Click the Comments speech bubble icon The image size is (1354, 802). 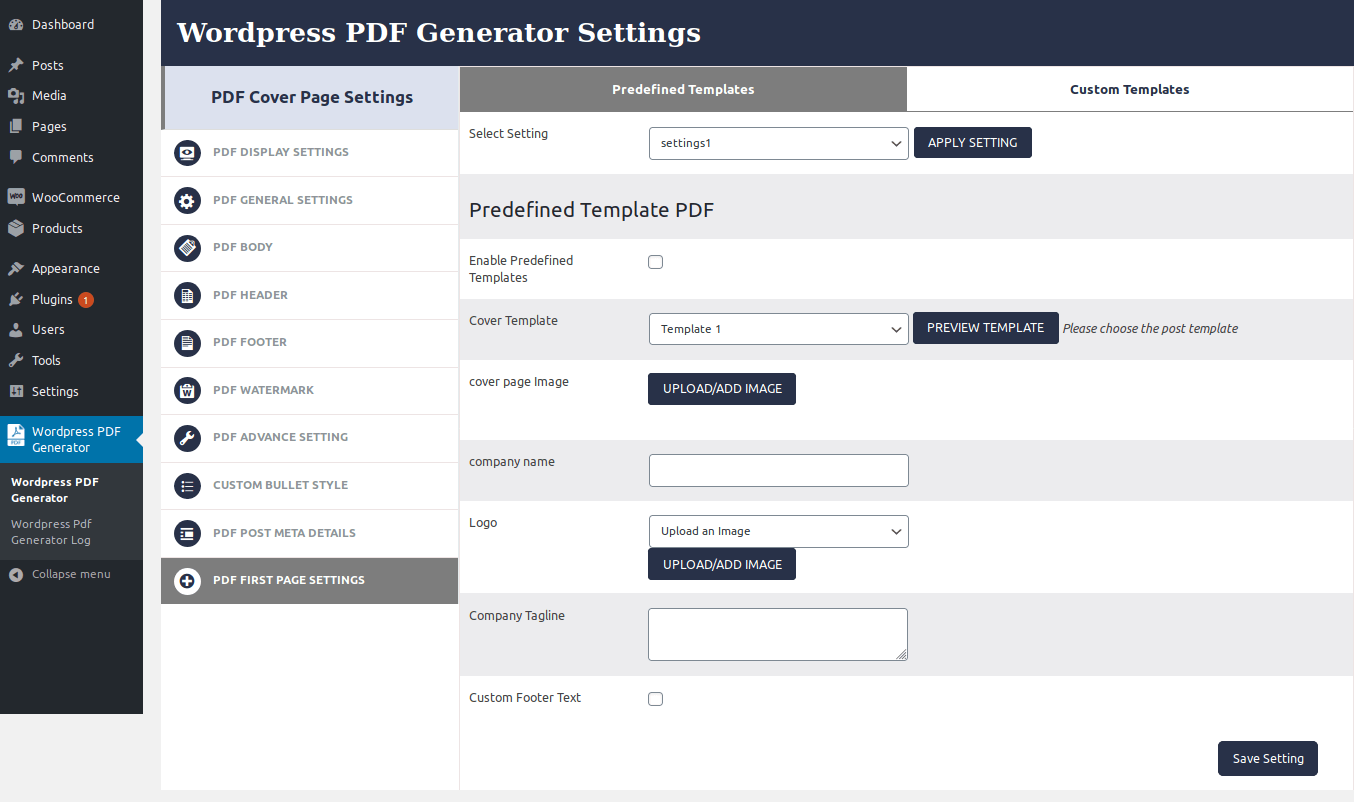pos(16,157)
